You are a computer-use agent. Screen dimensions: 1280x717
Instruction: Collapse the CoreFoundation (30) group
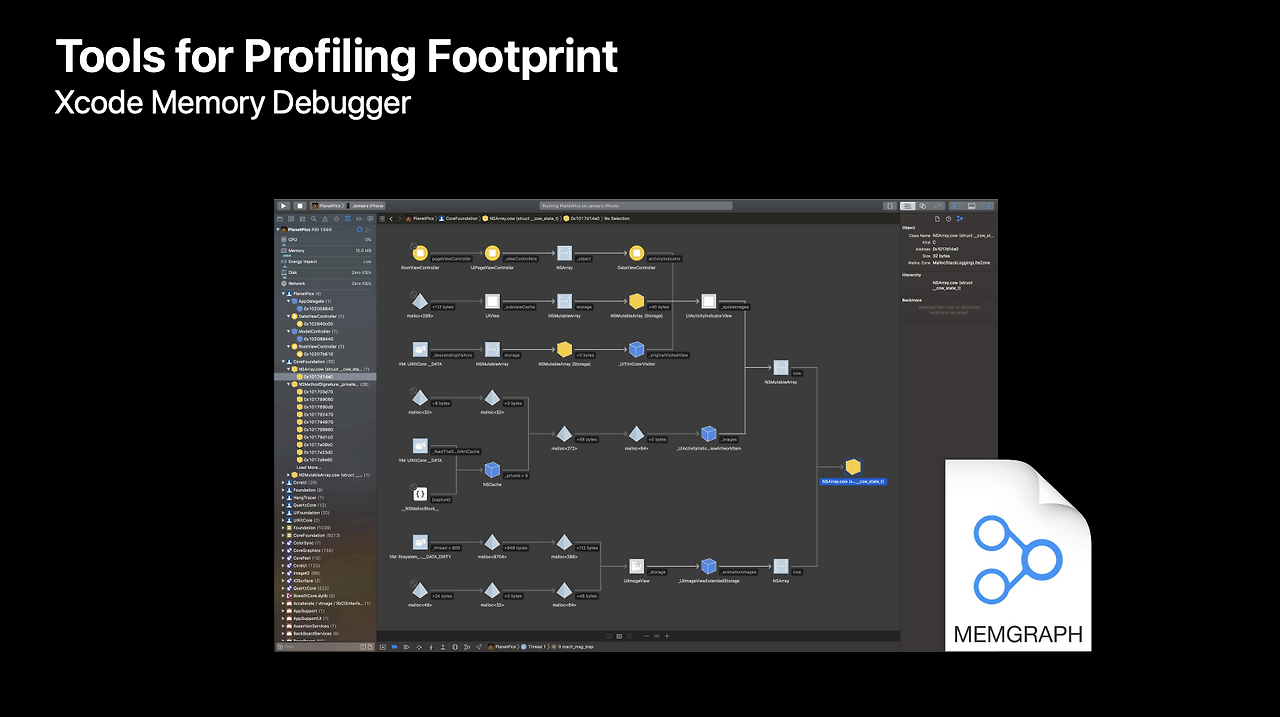[x=283, y=362]
